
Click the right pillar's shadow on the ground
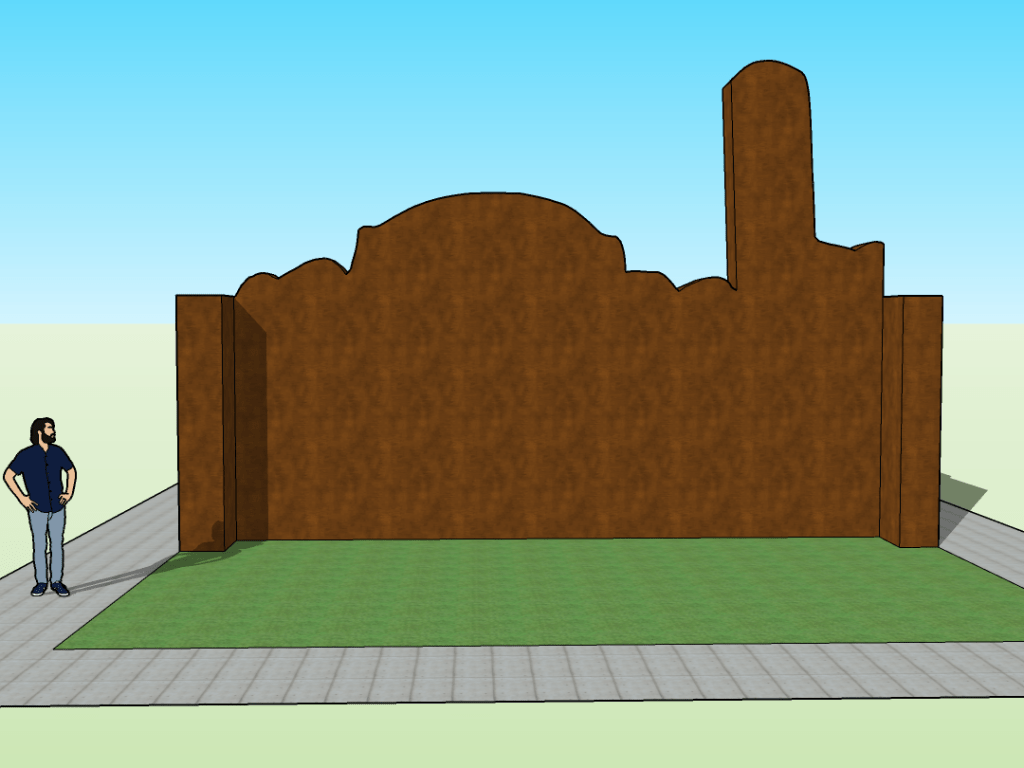click(x=959, y=492)
